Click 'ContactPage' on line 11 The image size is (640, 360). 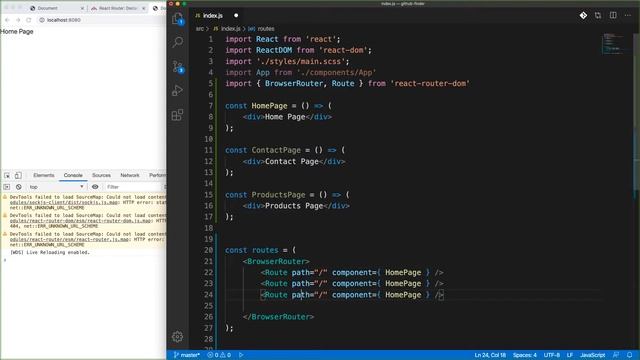276,150
